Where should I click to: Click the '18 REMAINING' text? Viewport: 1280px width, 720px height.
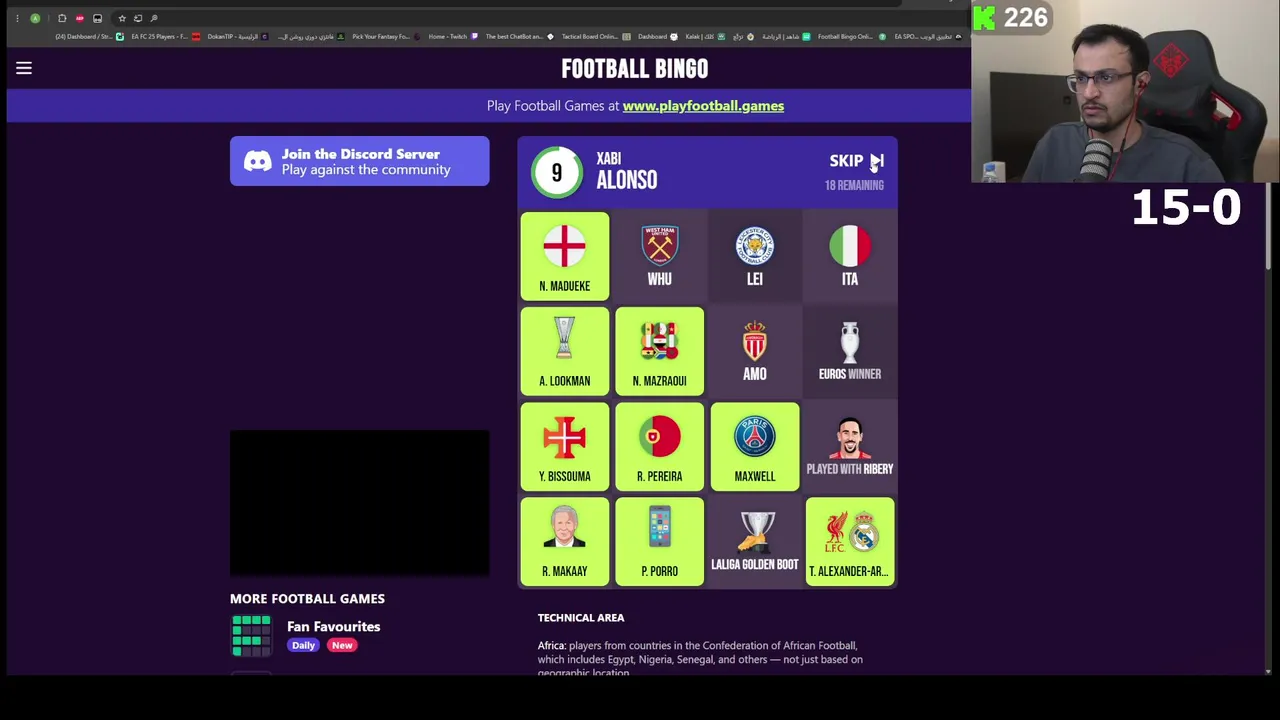click(x=854, y=185)
